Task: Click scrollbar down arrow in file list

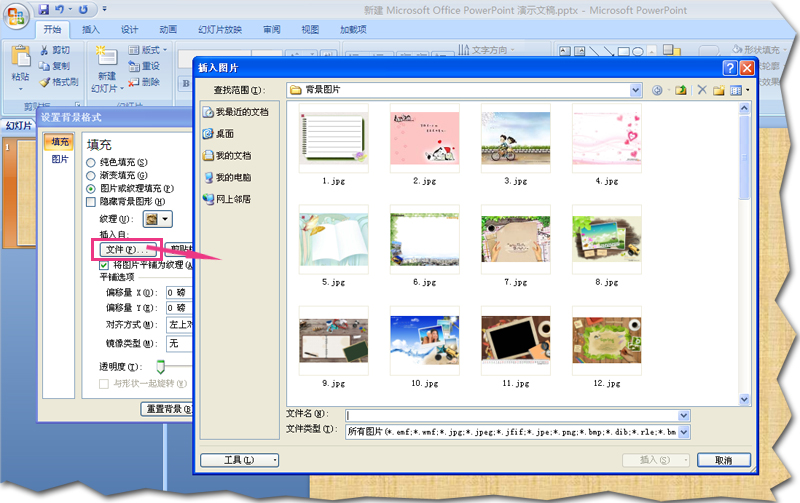Action: click(744, 399)
